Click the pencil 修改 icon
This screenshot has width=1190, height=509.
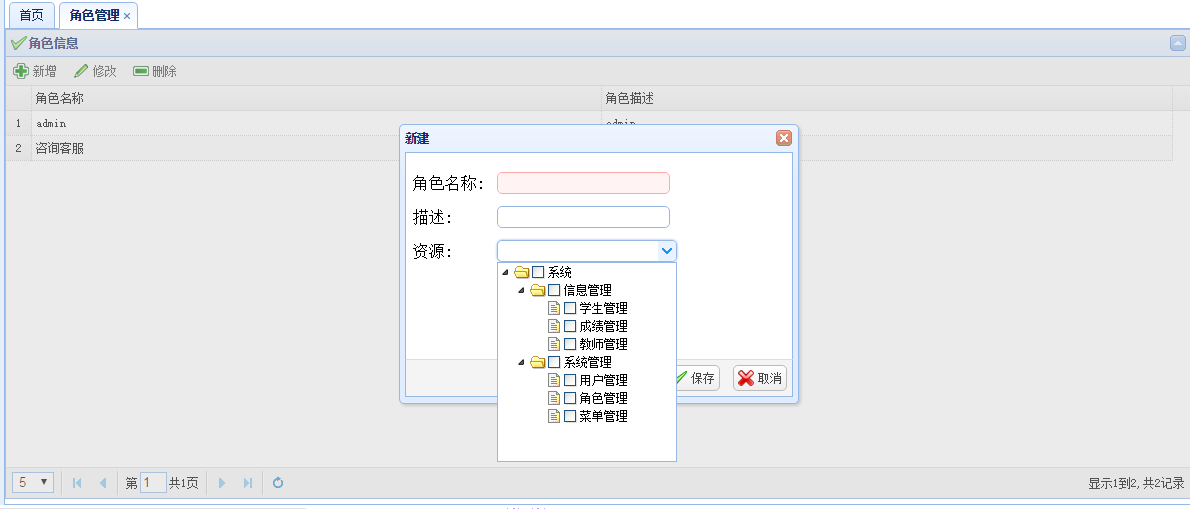click(x=81, y=71)
